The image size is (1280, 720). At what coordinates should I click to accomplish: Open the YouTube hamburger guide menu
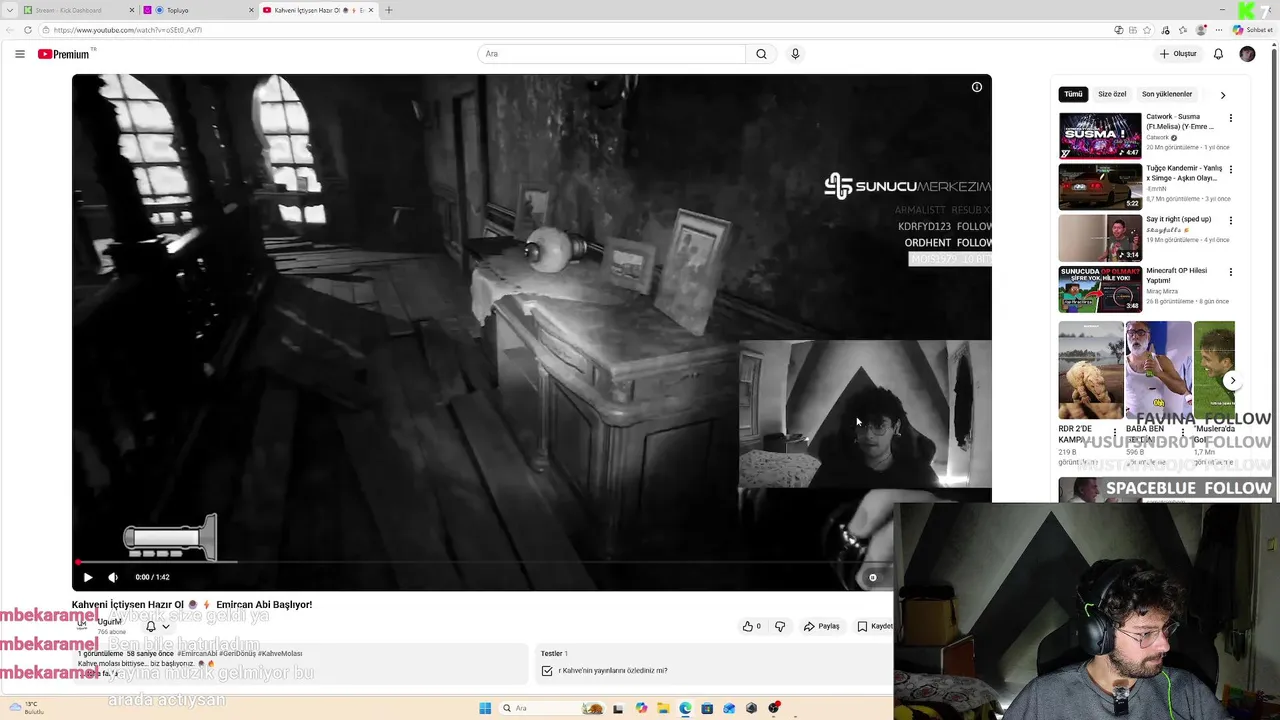coord(19,54)
